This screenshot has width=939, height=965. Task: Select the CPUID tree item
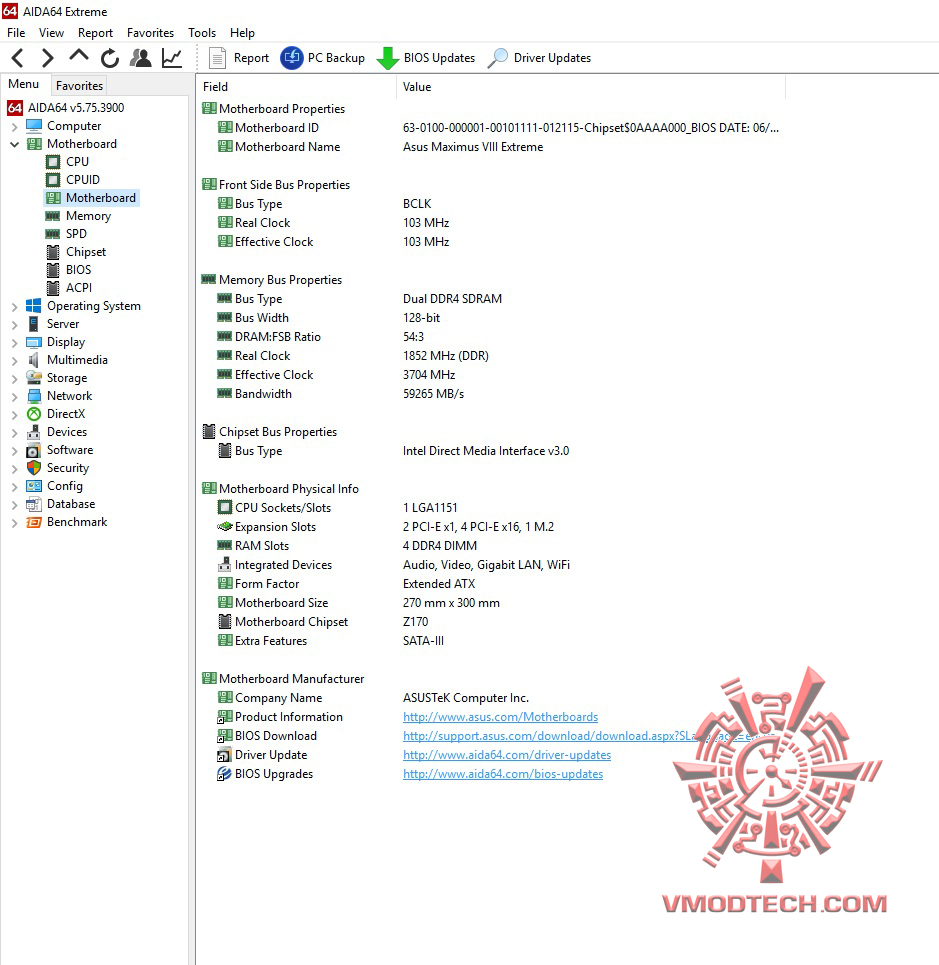pos(83,180)
